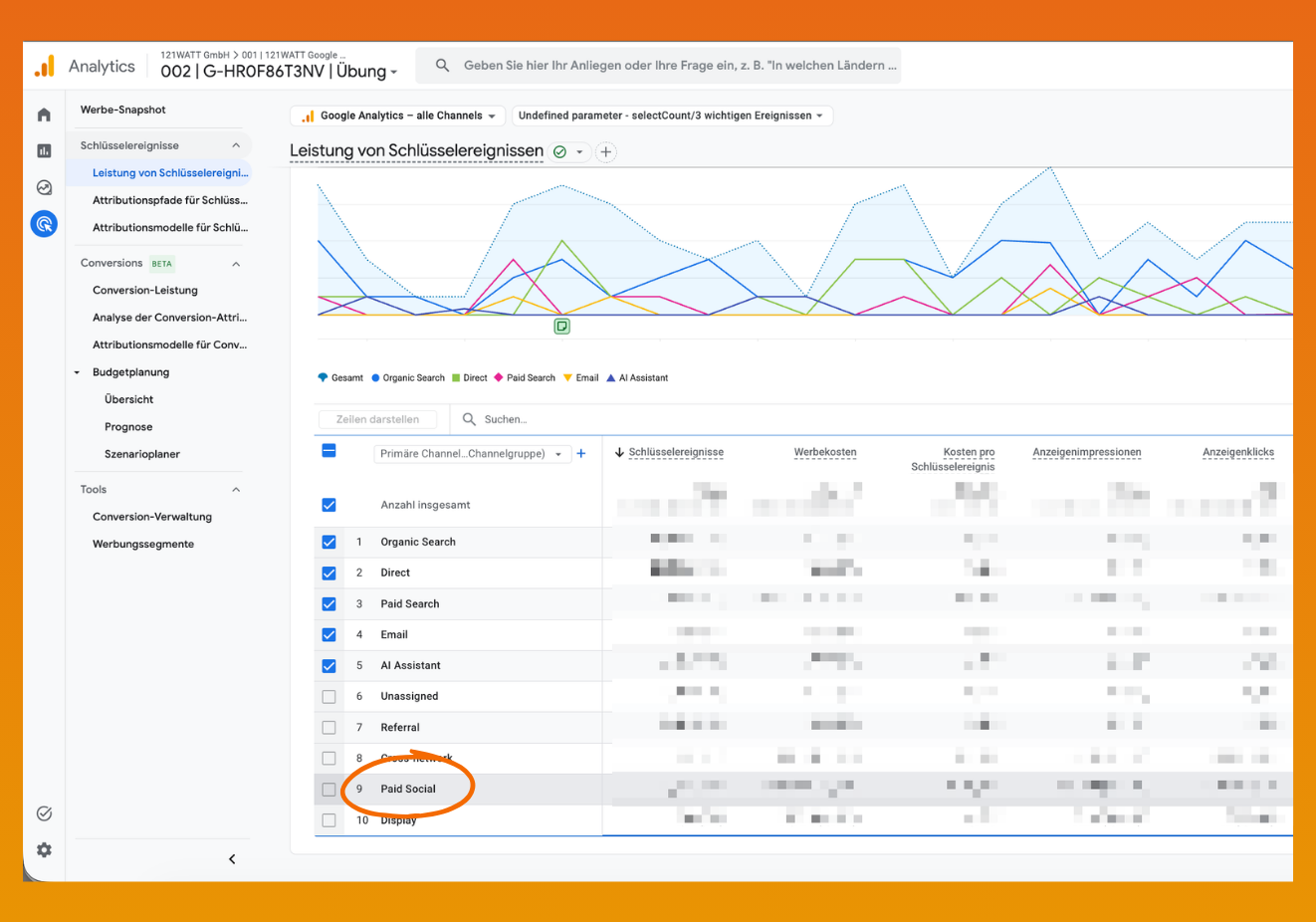Collapse the sidebar with the left chevron
This screenshot has width=1316, height=922.
click(232, 859)
